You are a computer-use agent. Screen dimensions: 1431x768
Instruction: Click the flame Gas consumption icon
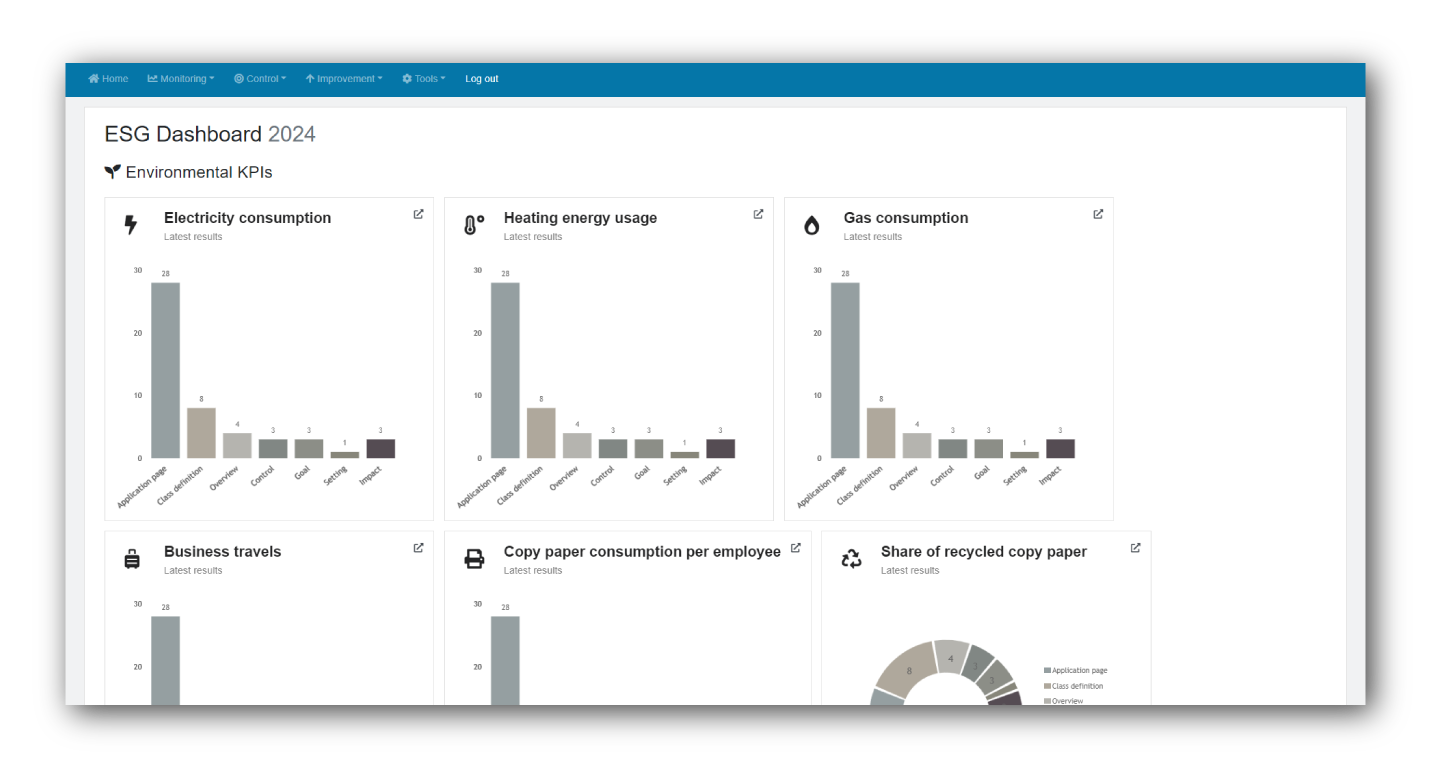(x=811, y=224)
